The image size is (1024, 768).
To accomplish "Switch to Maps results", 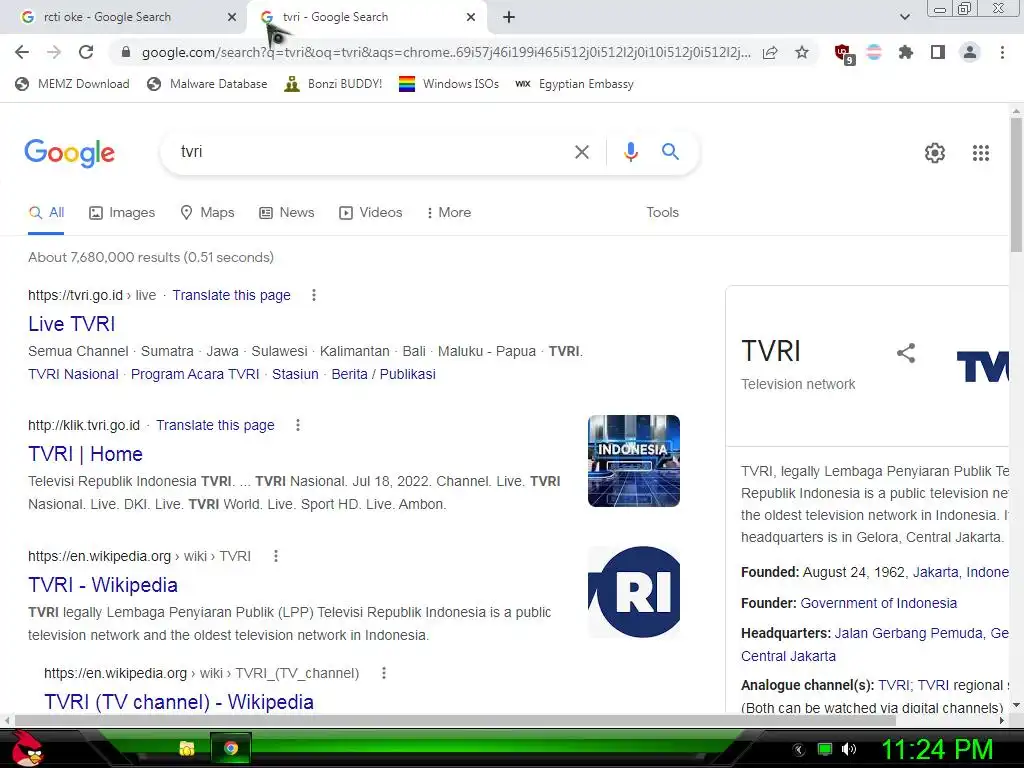I will tap(207, 212).
